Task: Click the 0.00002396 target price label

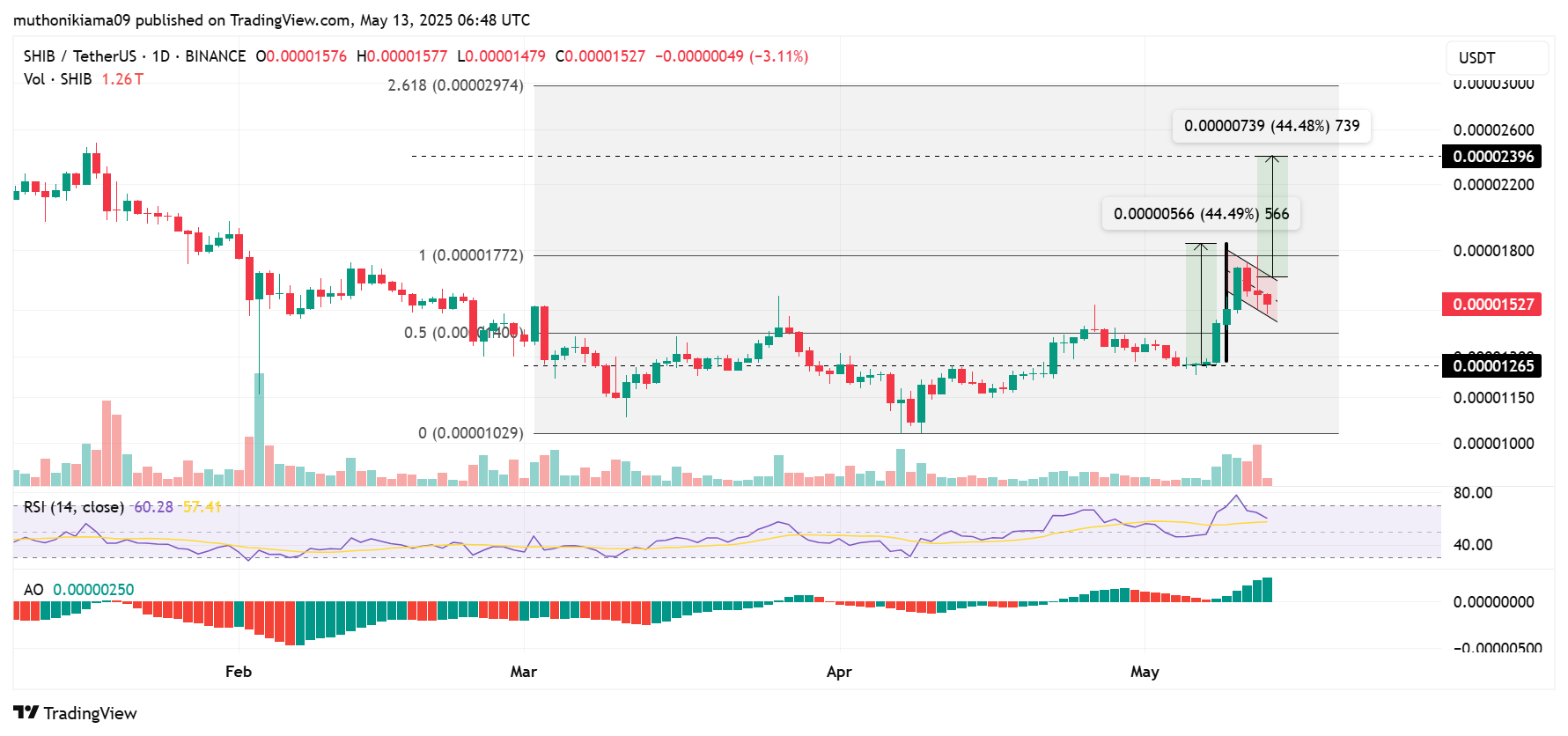Action: coord(1491,157)
